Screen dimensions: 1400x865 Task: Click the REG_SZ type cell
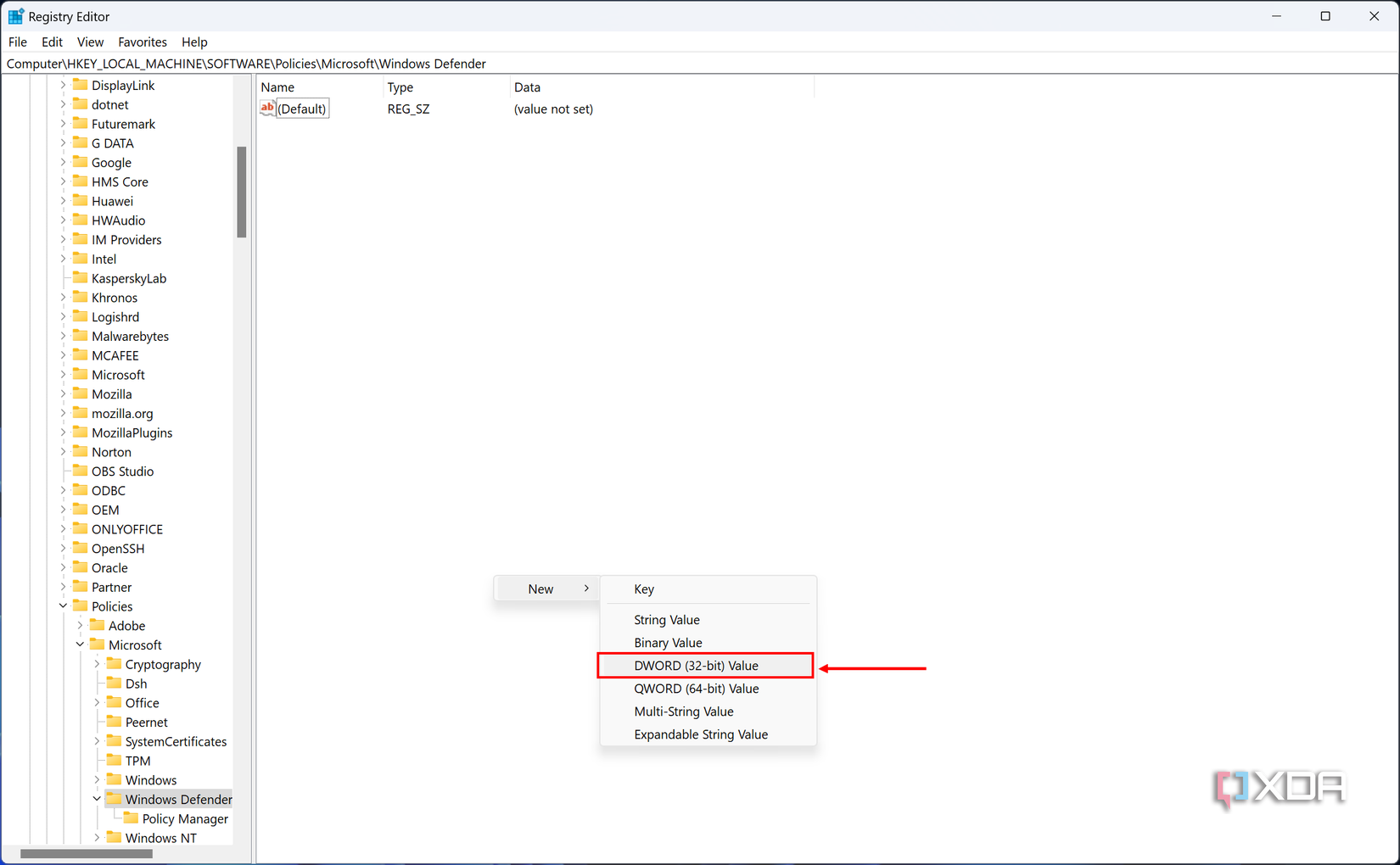408,109
